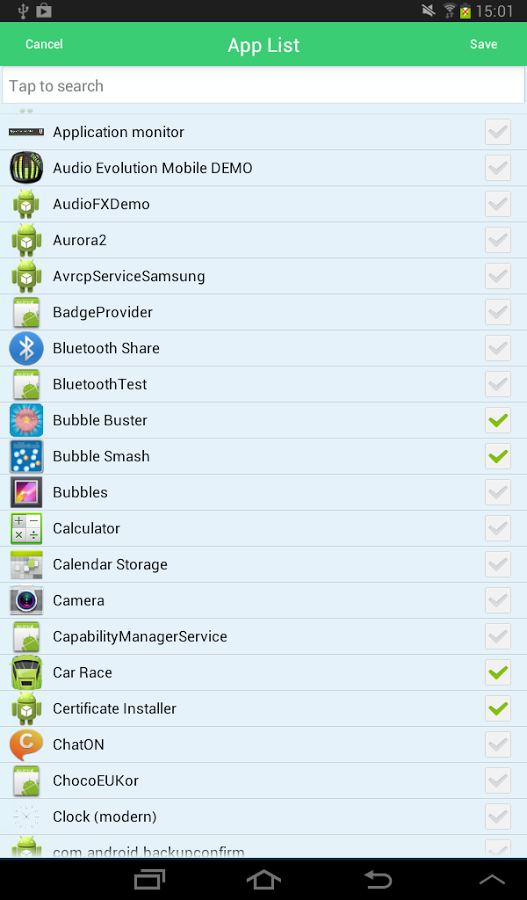This screenshot has height=900, width=527.
Task: Uncheck the Car Race checkbox
Action: pyautogui.click(x=498, y=673)
